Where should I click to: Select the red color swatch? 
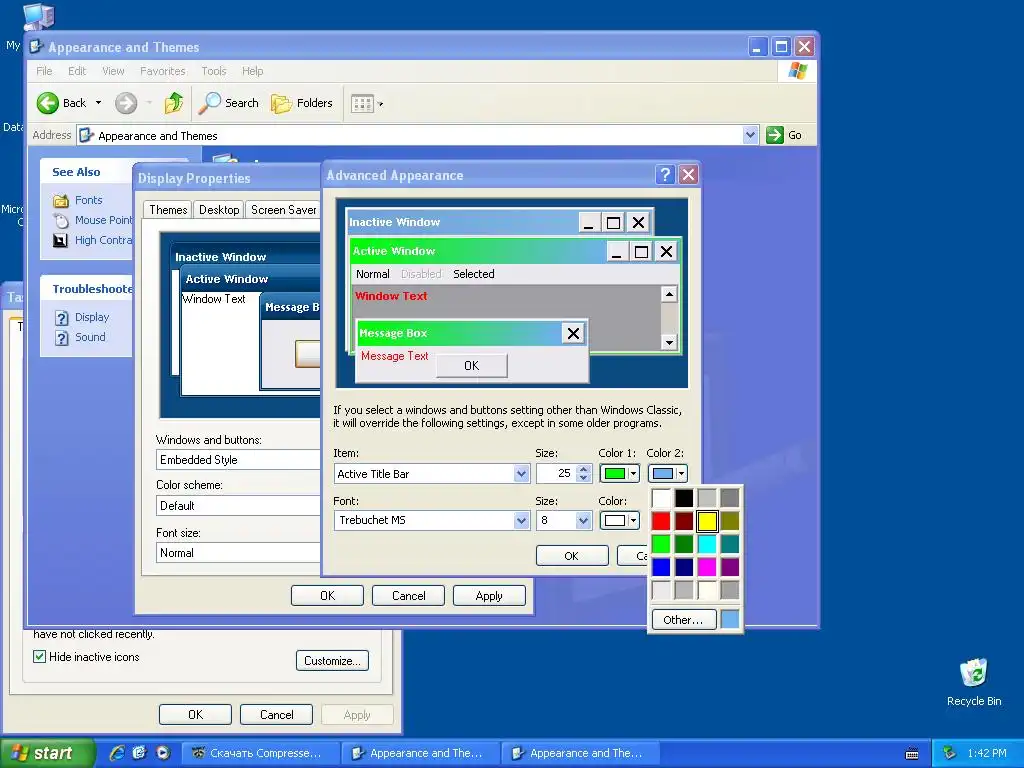pyautogui.click(x=661, y=521)
